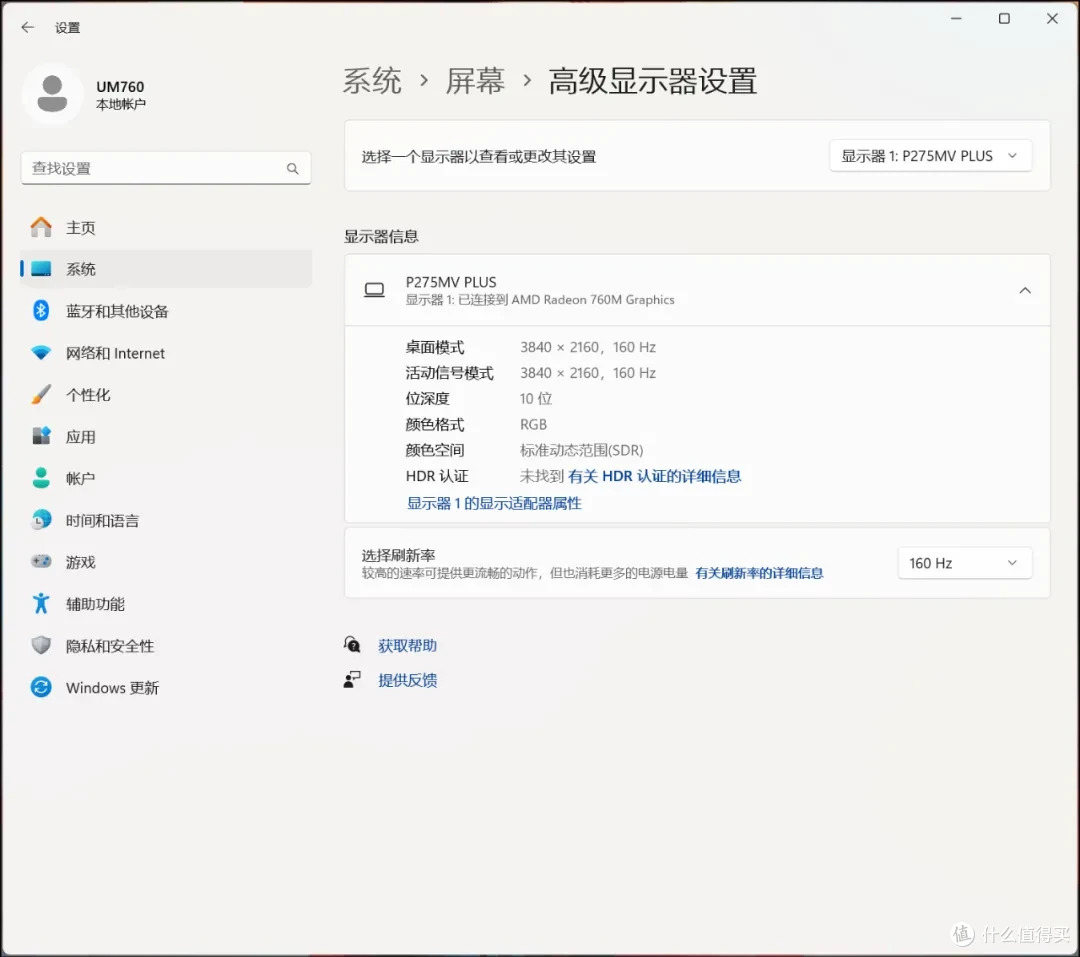Click the 显示器信息 section heading
The height and width of the screenshot is (957, 1080).
point(381,236)
